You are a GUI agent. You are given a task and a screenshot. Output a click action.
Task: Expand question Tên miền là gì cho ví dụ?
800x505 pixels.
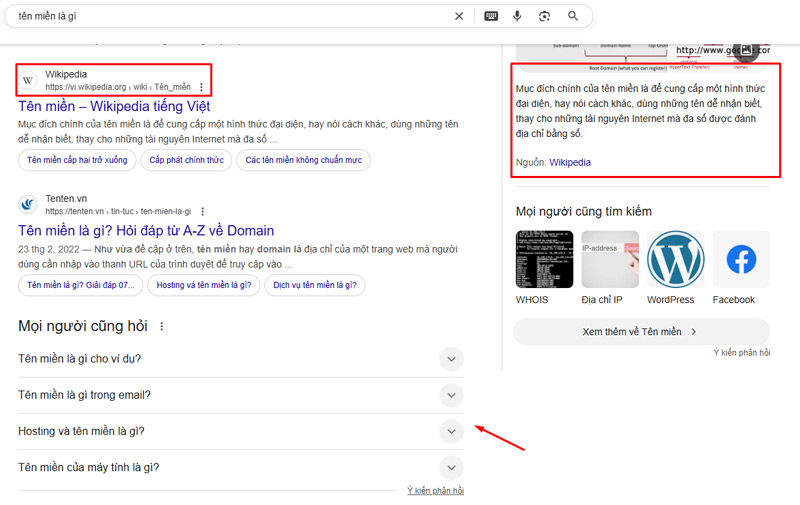pyautogui.click(x=241, y=359)
